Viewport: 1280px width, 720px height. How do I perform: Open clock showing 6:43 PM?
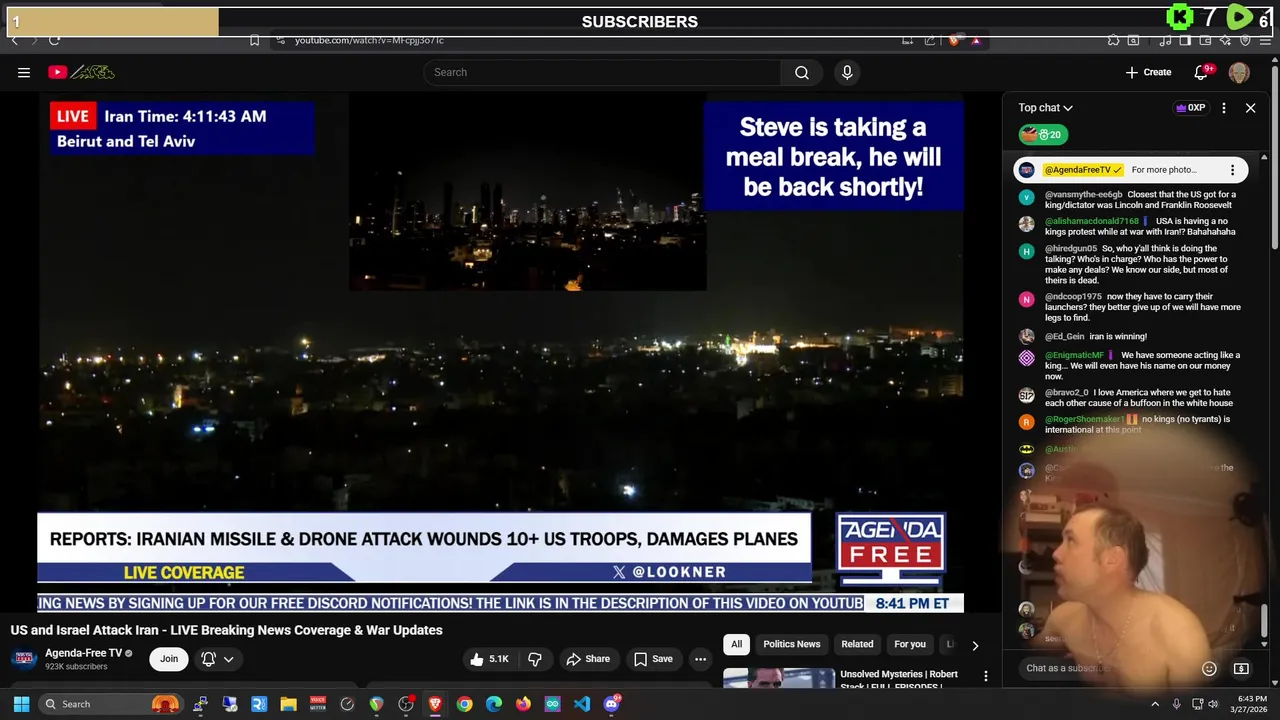point(1251,704)
